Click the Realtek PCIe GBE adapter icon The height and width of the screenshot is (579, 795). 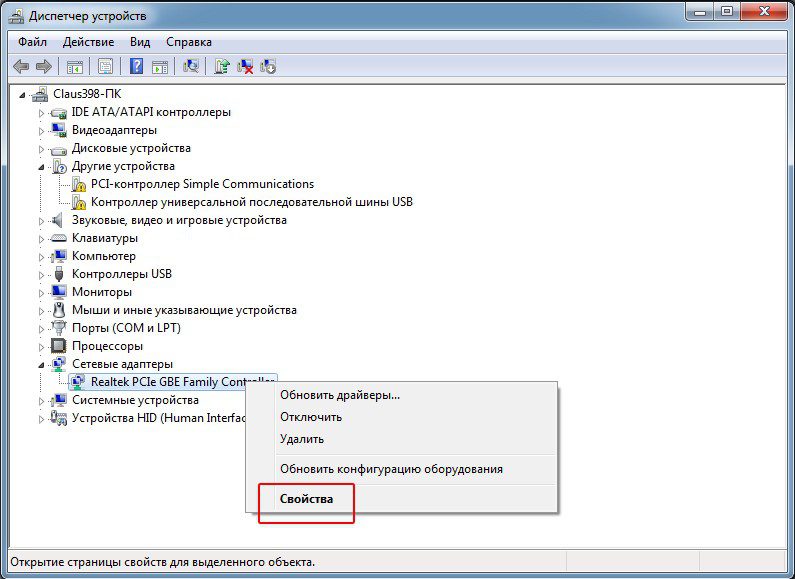[x=78, y=382]
